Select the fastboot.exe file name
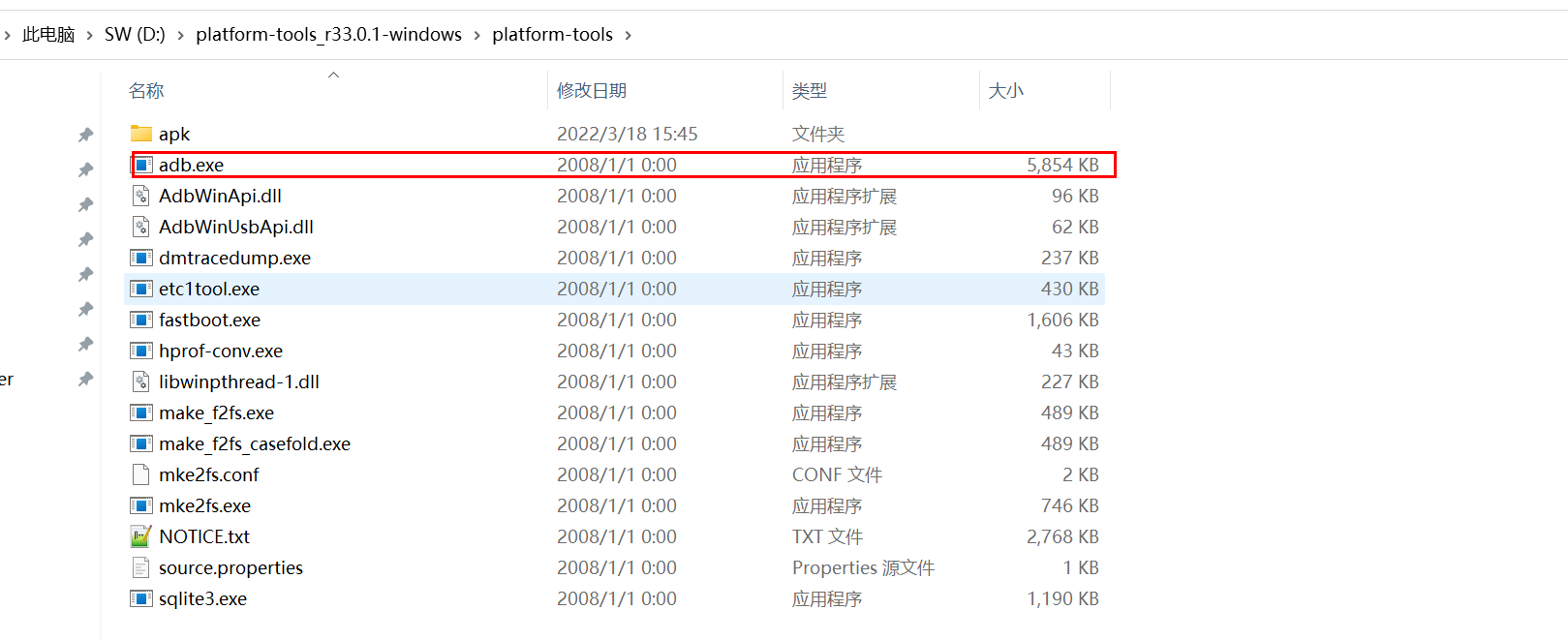The image size is (1568, 641). click(209, 320)
